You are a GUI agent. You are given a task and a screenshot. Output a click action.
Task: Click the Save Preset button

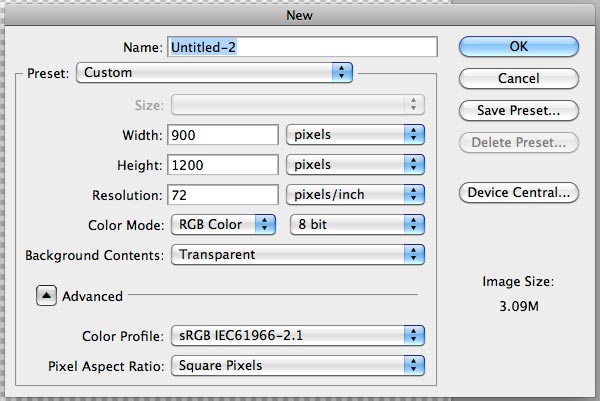(518, 111)
